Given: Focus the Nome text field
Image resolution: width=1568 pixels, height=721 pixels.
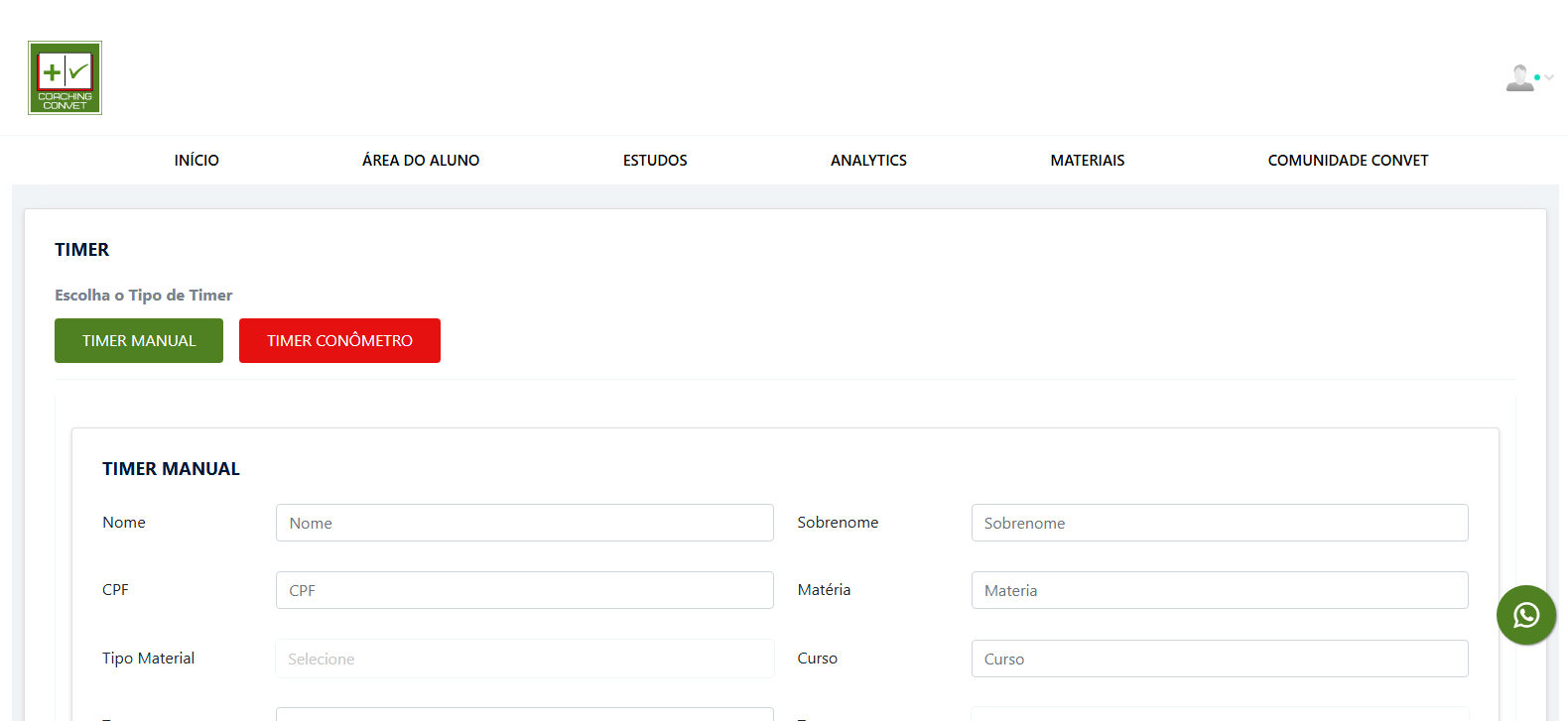Looking at the screenshot, I should 524,523.
